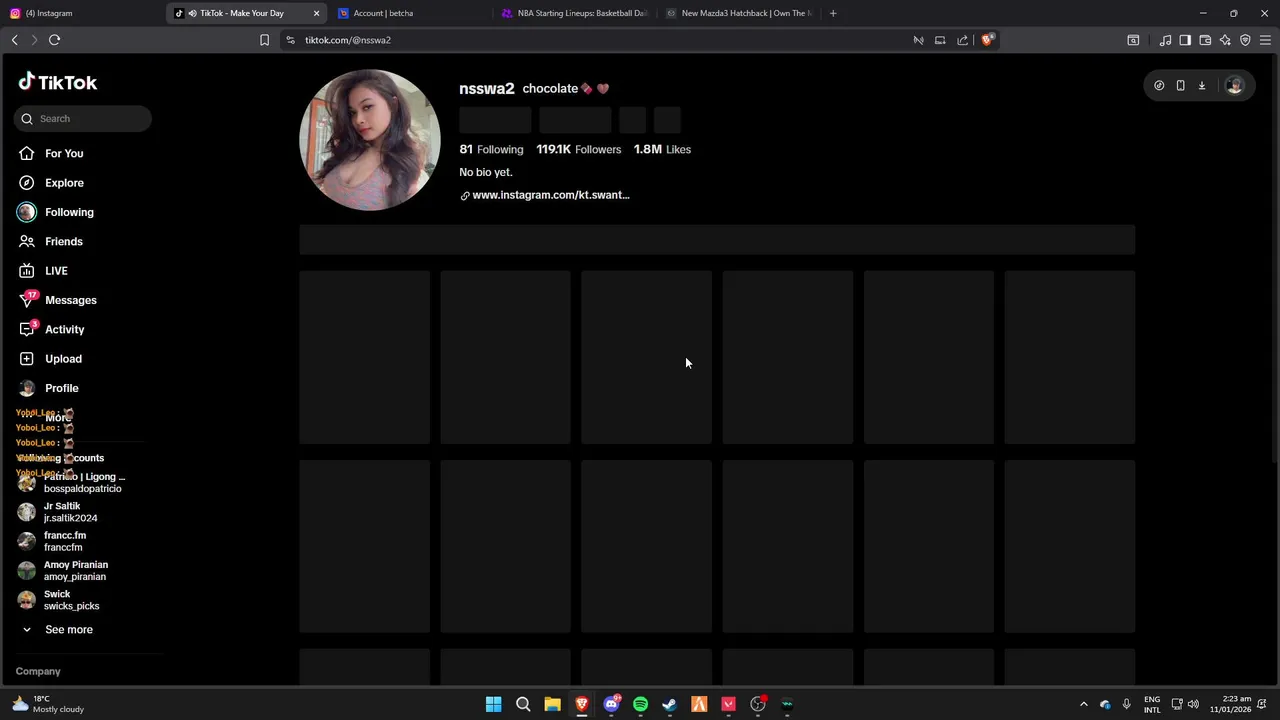The height and width of the screenshot is (720, 1280).
Task: View the 119.1K Followers list
Action: (x=578, y=149)
